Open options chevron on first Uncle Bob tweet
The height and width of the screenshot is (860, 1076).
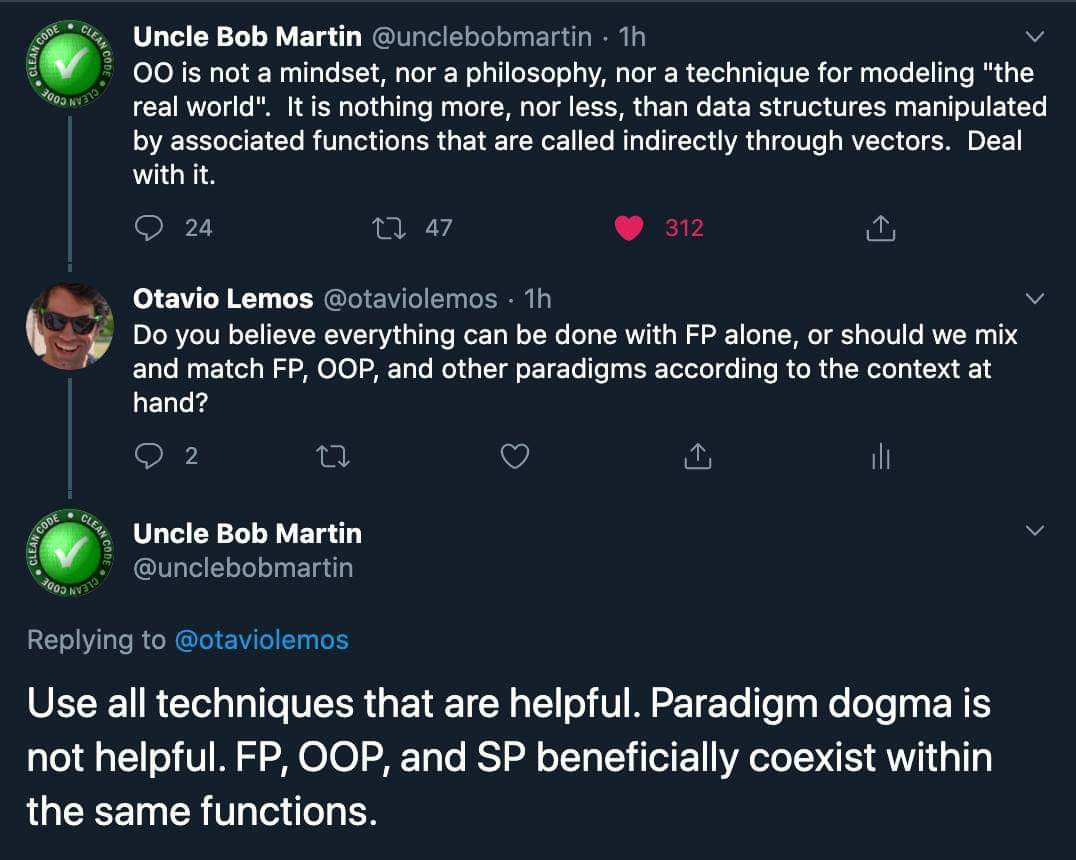[x=1034, y=36]
